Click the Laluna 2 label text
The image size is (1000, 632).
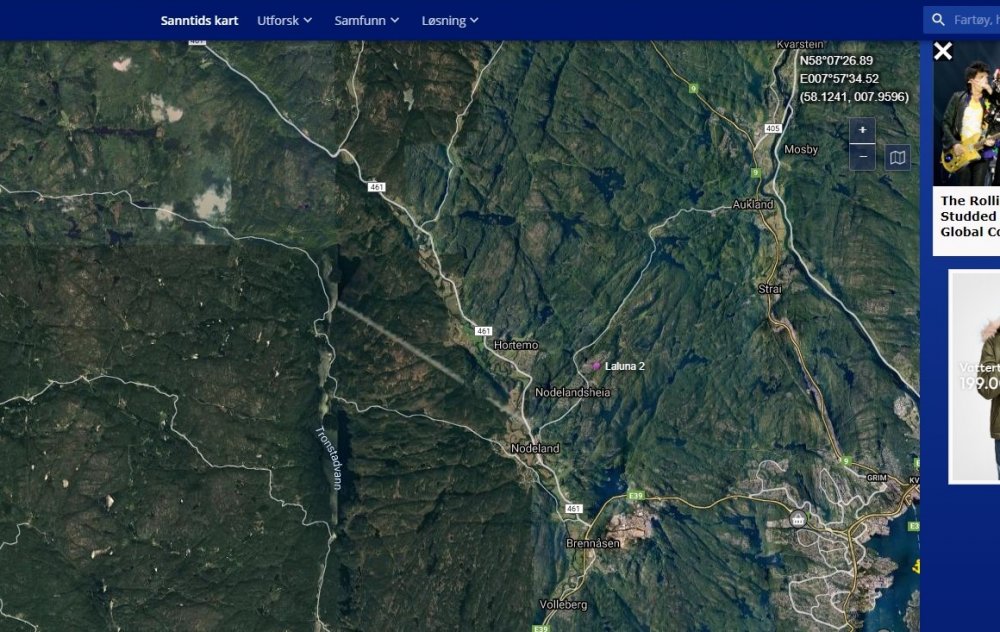point(624,366)
